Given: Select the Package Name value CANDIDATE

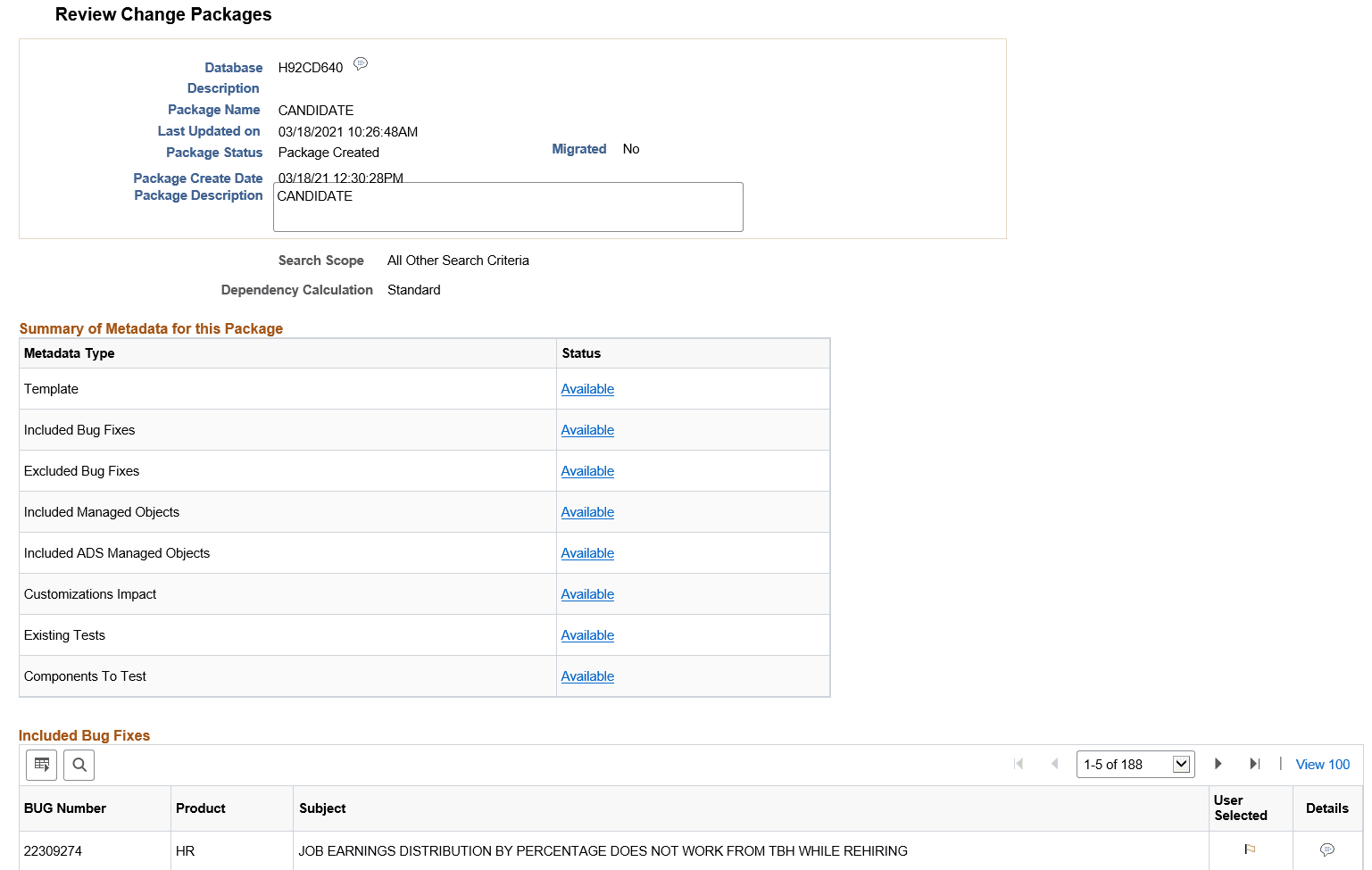Looking at the screenshot, I should pos(316,111).
